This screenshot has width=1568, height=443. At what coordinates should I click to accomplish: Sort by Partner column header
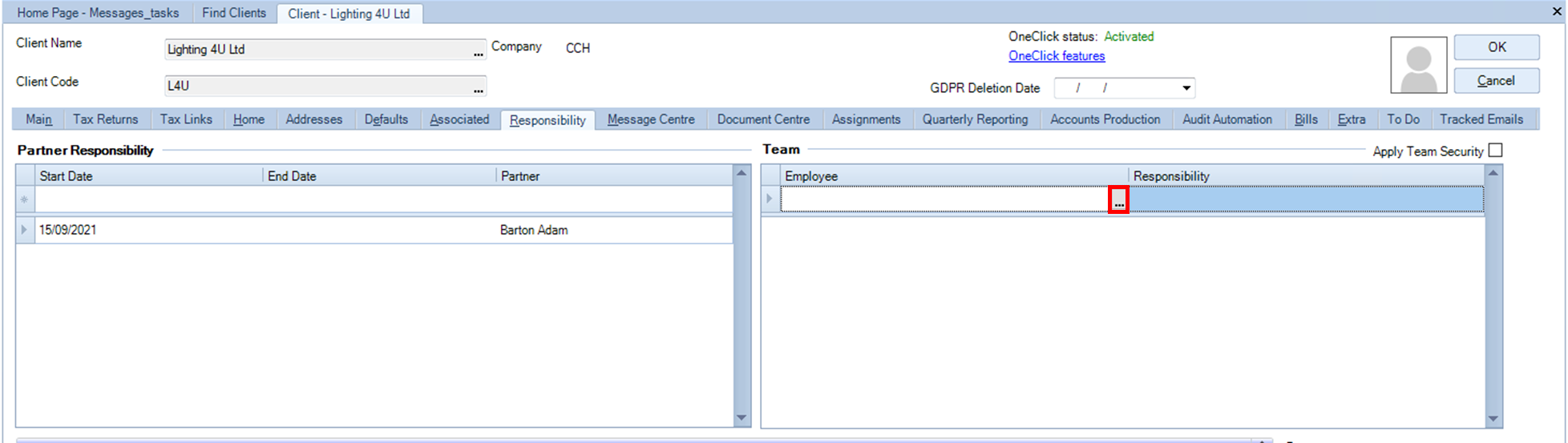[615, 176]
